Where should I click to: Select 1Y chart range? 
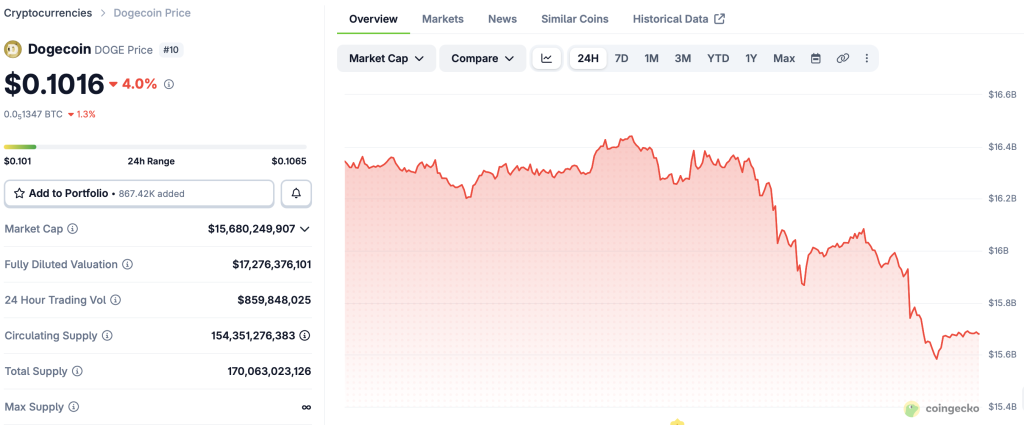click(x=751, y=58)
